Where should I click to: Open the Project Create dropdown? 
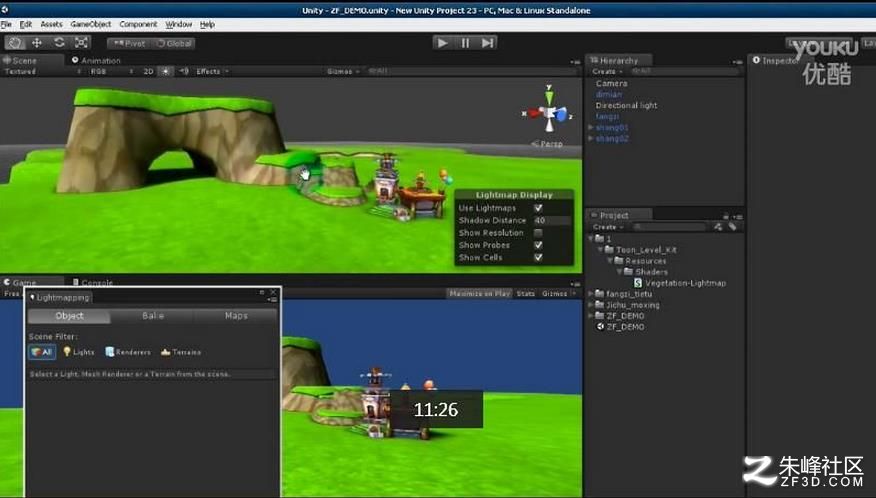click(x=607, y=227)
